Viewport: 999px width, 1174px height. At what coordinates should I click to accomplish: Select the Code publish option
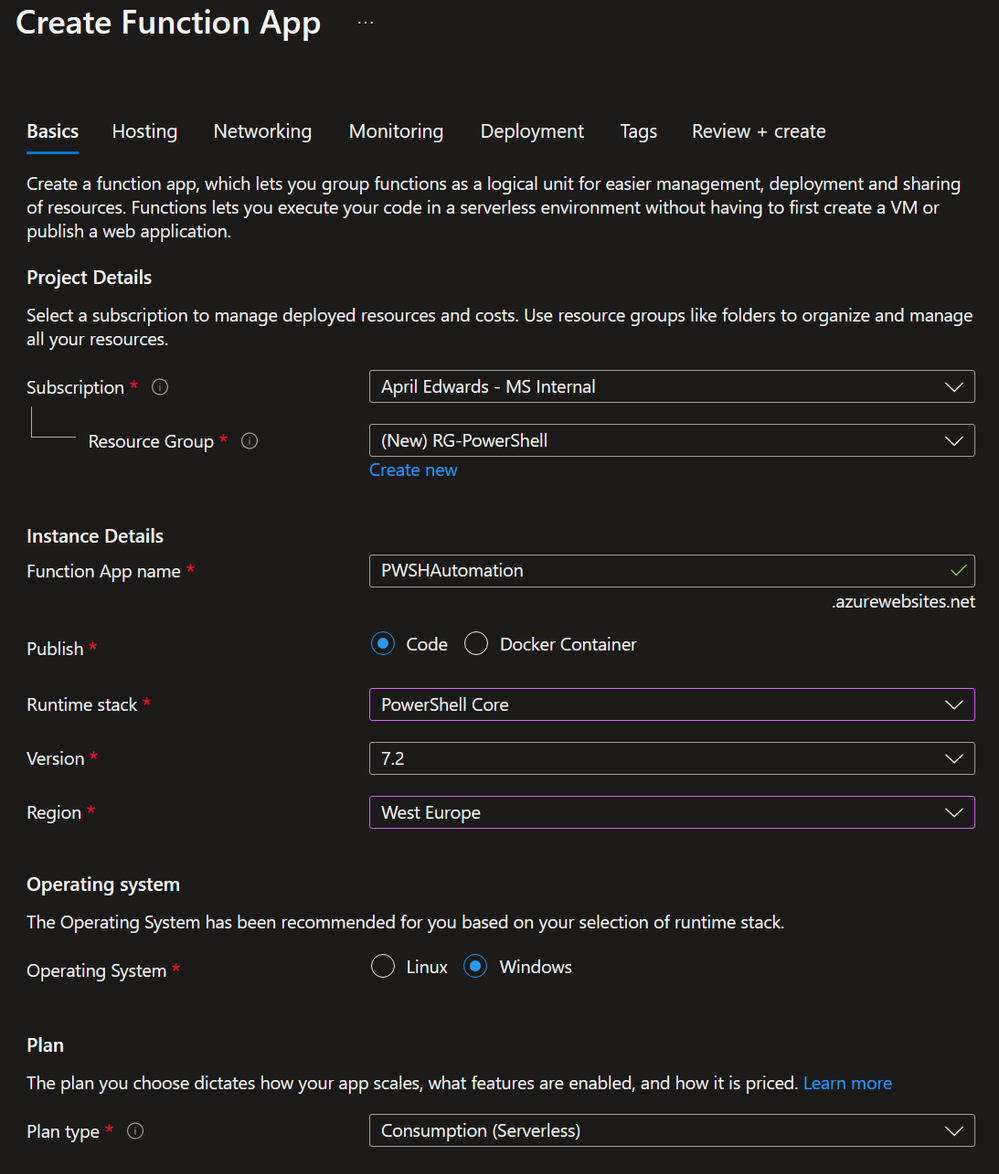383,644
